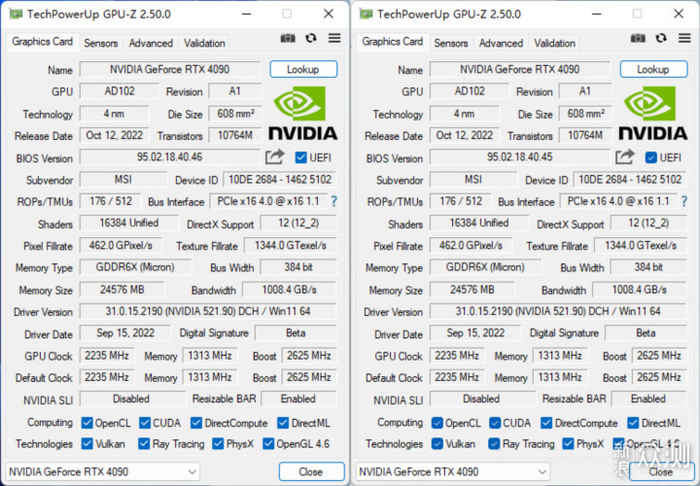Click refresh icon in right GPU-Z window
Viewport: 700px width, 486px height.
(x=661, y=38)
